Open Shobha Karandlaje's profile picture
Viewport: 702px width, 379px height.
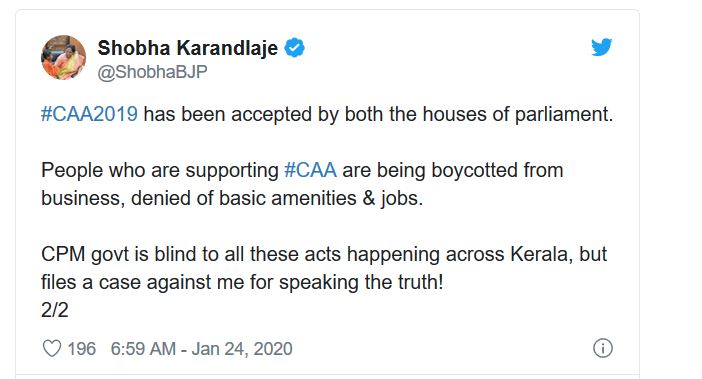(64, 58)
